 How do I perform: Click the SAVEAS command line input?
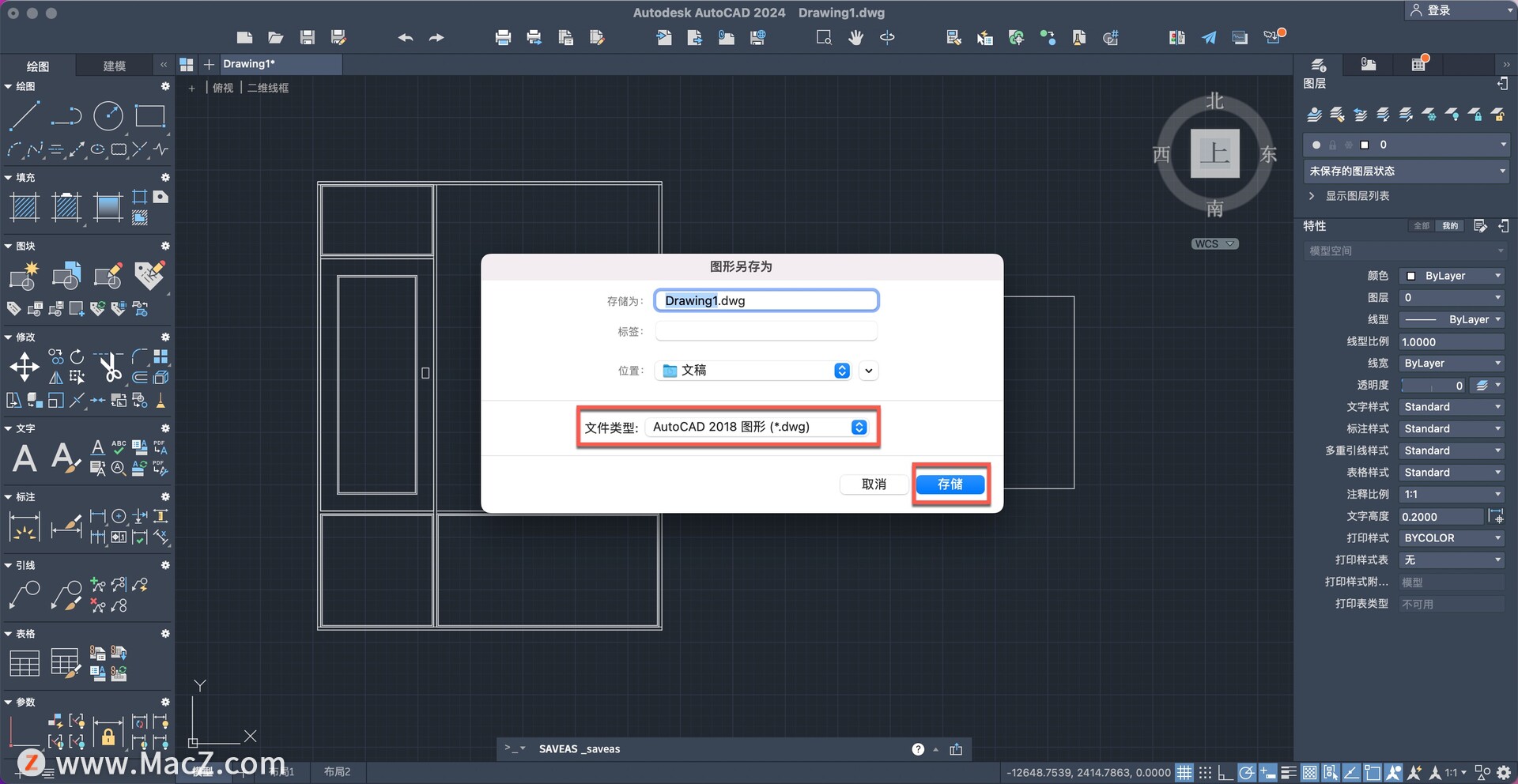pos(719,749)
